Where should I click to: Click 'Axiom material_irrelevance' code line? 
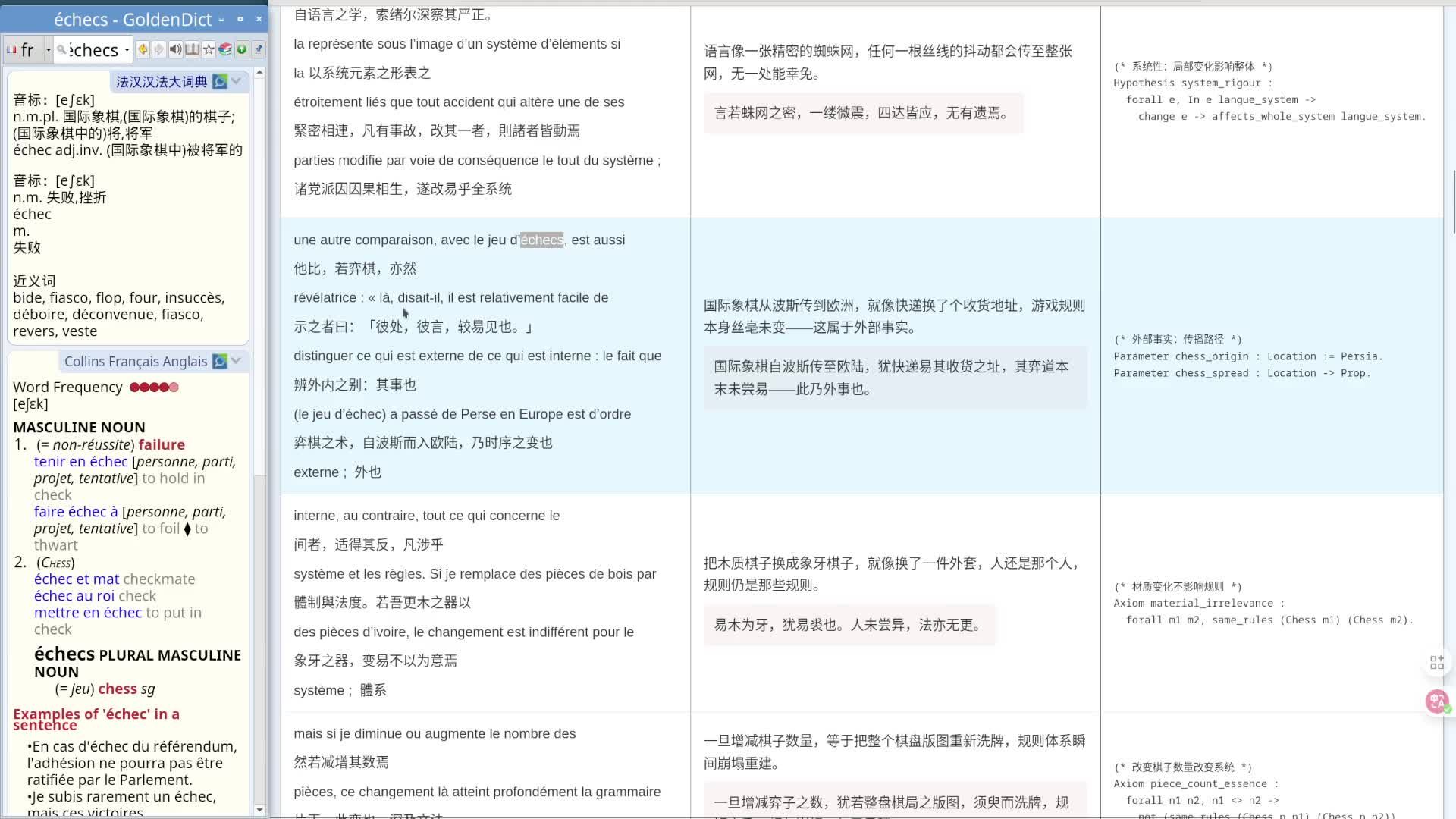point(1199,603)
